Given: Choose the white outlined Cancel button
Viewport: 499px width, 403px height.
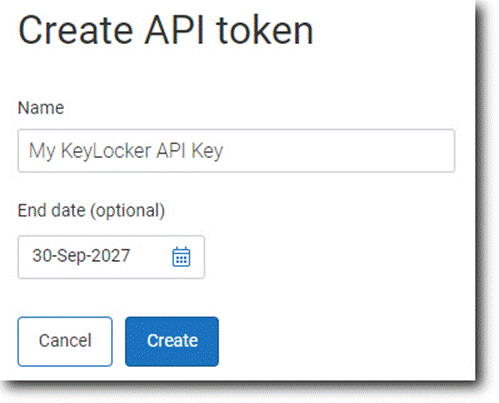Looking at the screenshot, I should (65, 341).
